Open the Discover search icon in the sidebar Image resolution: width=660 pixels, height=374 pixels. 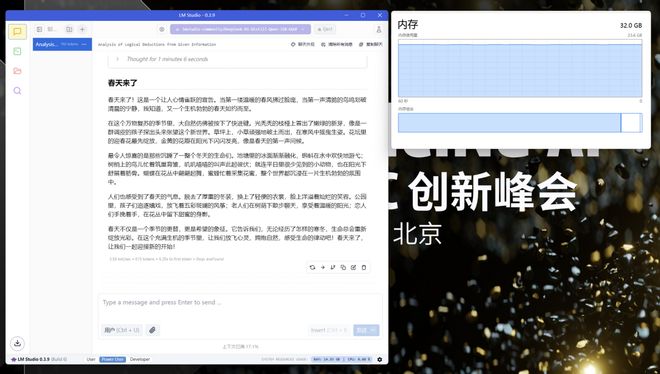[17, 90]
